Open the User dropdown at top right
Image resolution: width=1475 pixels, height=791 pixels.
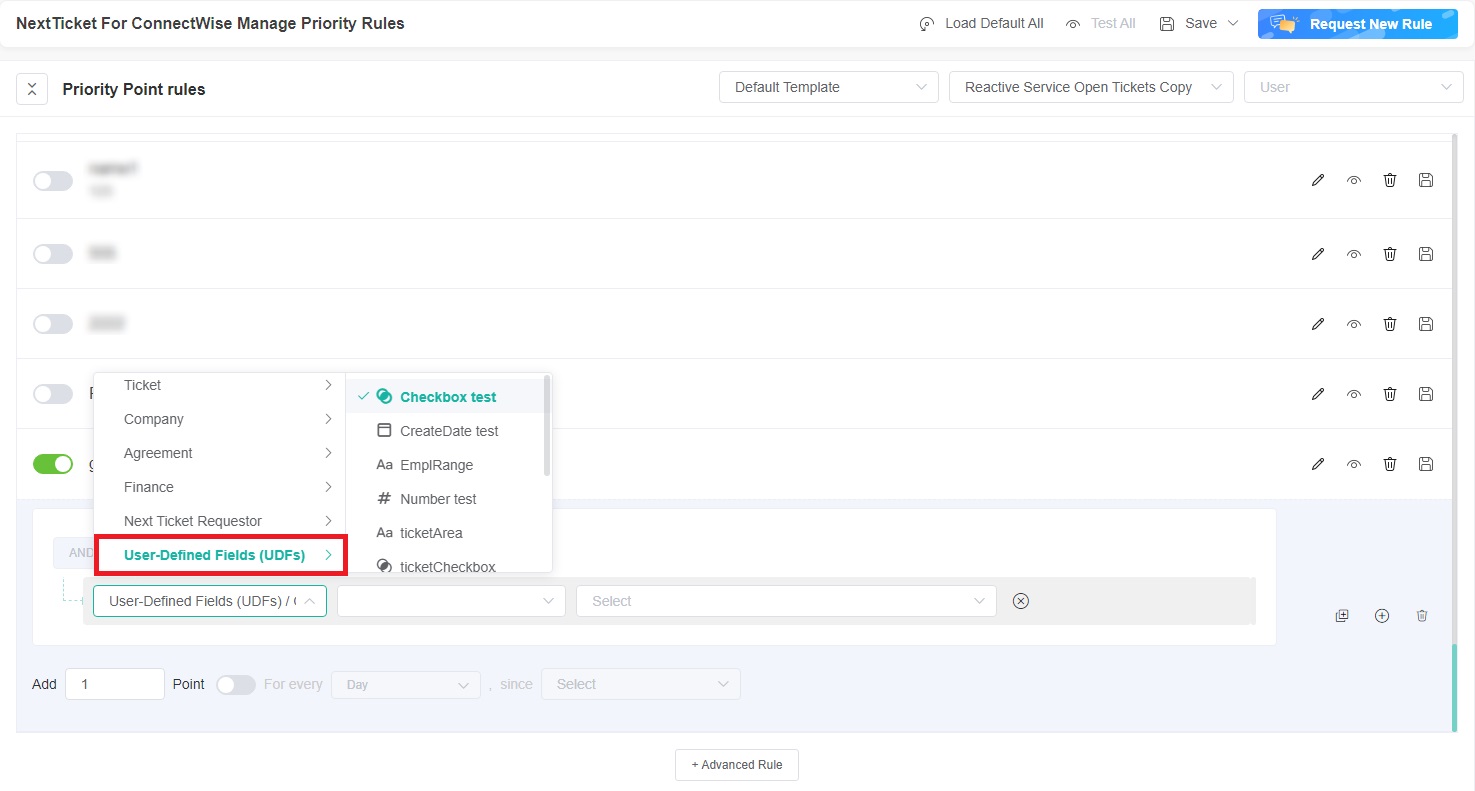pyautogui.click(x=1352, y=87)
